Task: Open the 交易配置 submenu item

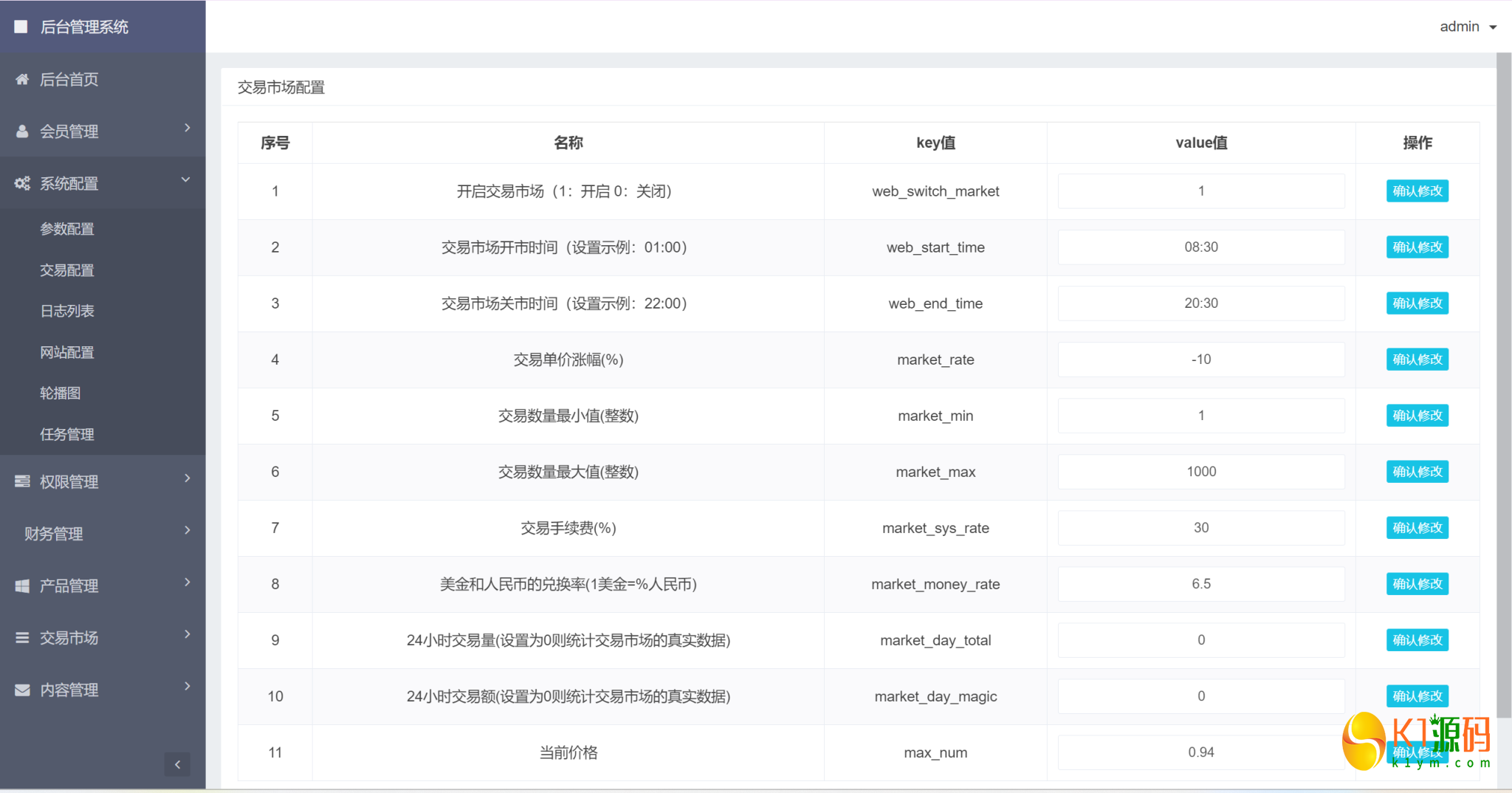Action: [x=67, y=270]
